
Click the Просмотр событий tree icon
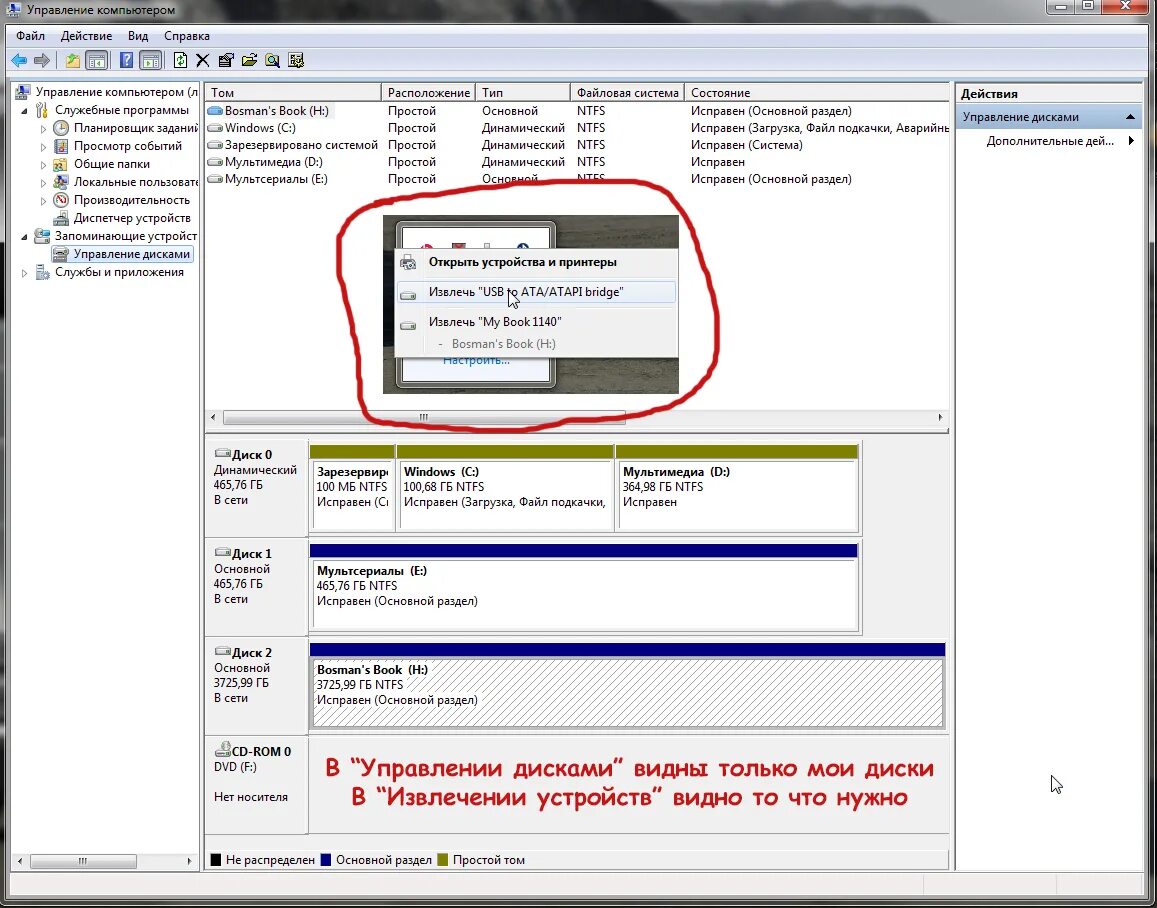[61, 146]
